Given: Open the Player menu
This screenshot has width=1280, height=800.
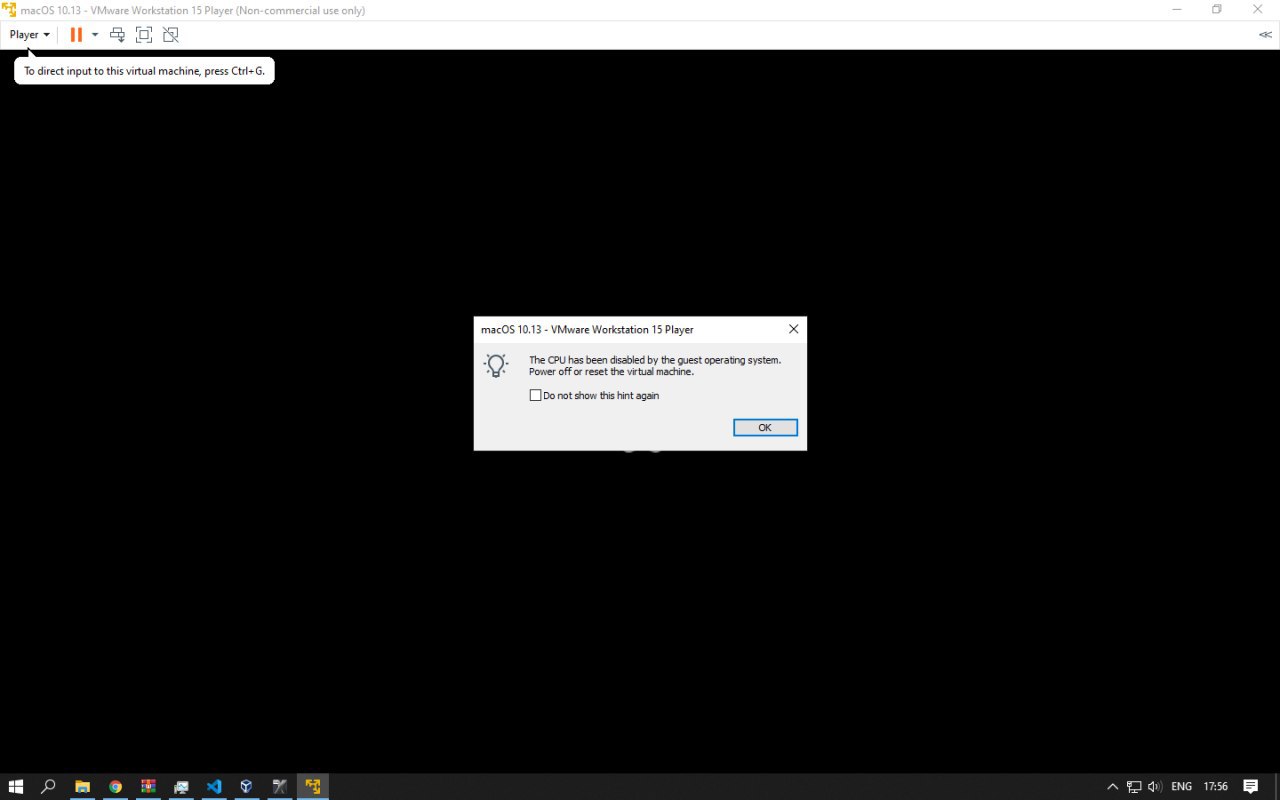Looking at the screenshot, I should [29, 34].
